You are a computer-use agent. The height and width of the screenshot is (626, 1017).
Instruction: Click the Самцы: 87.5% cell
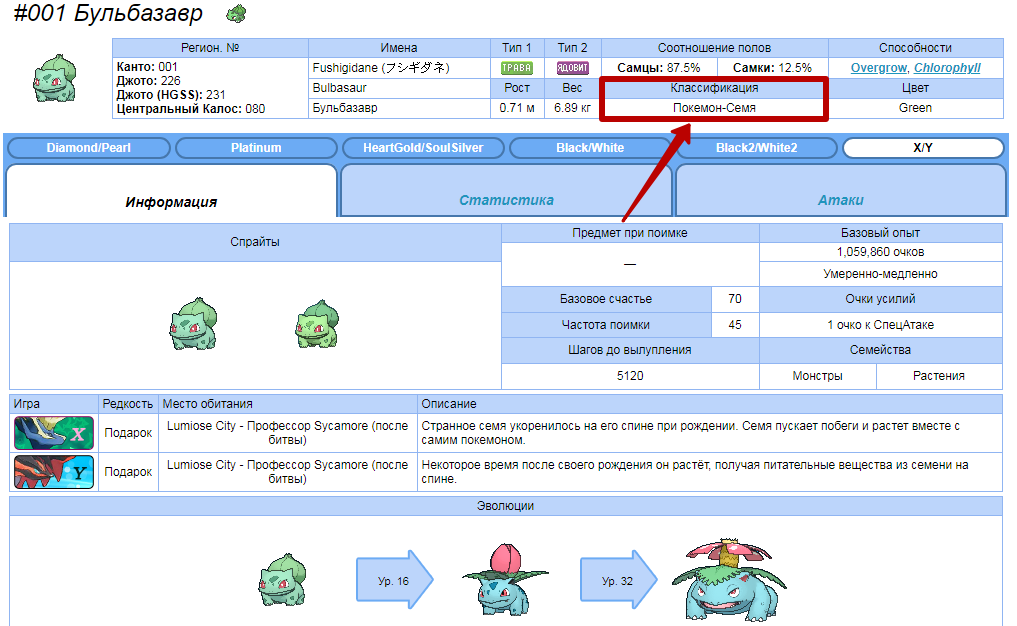(659, 67)
